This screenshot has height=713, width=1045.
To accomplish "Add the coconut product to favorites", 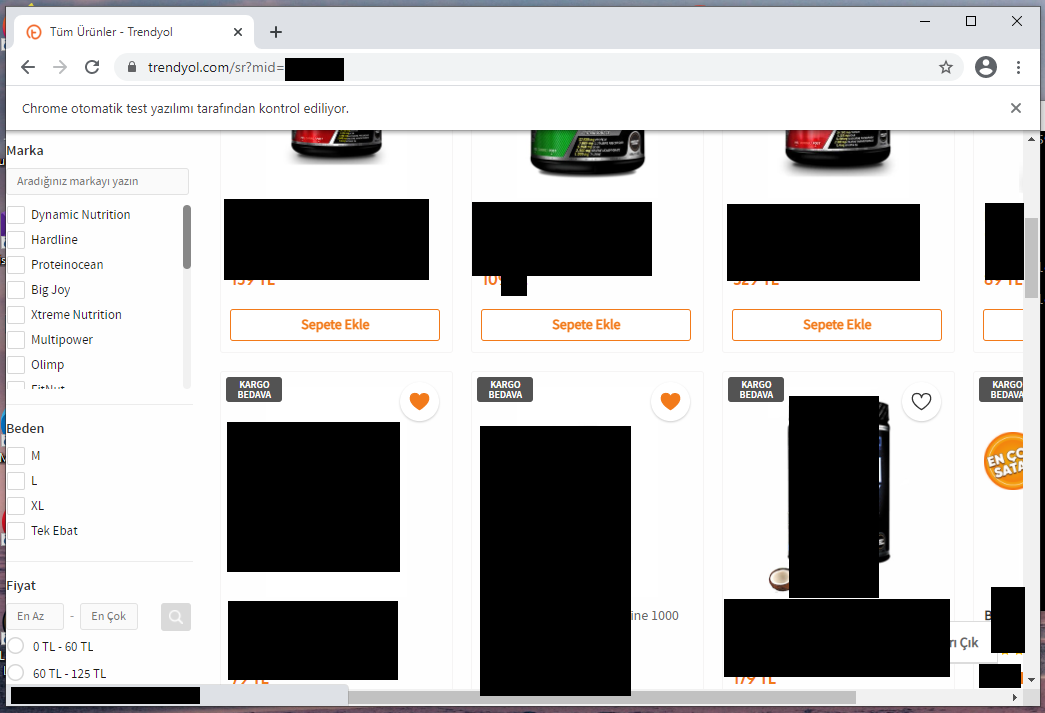I will (x=921, y=401).
